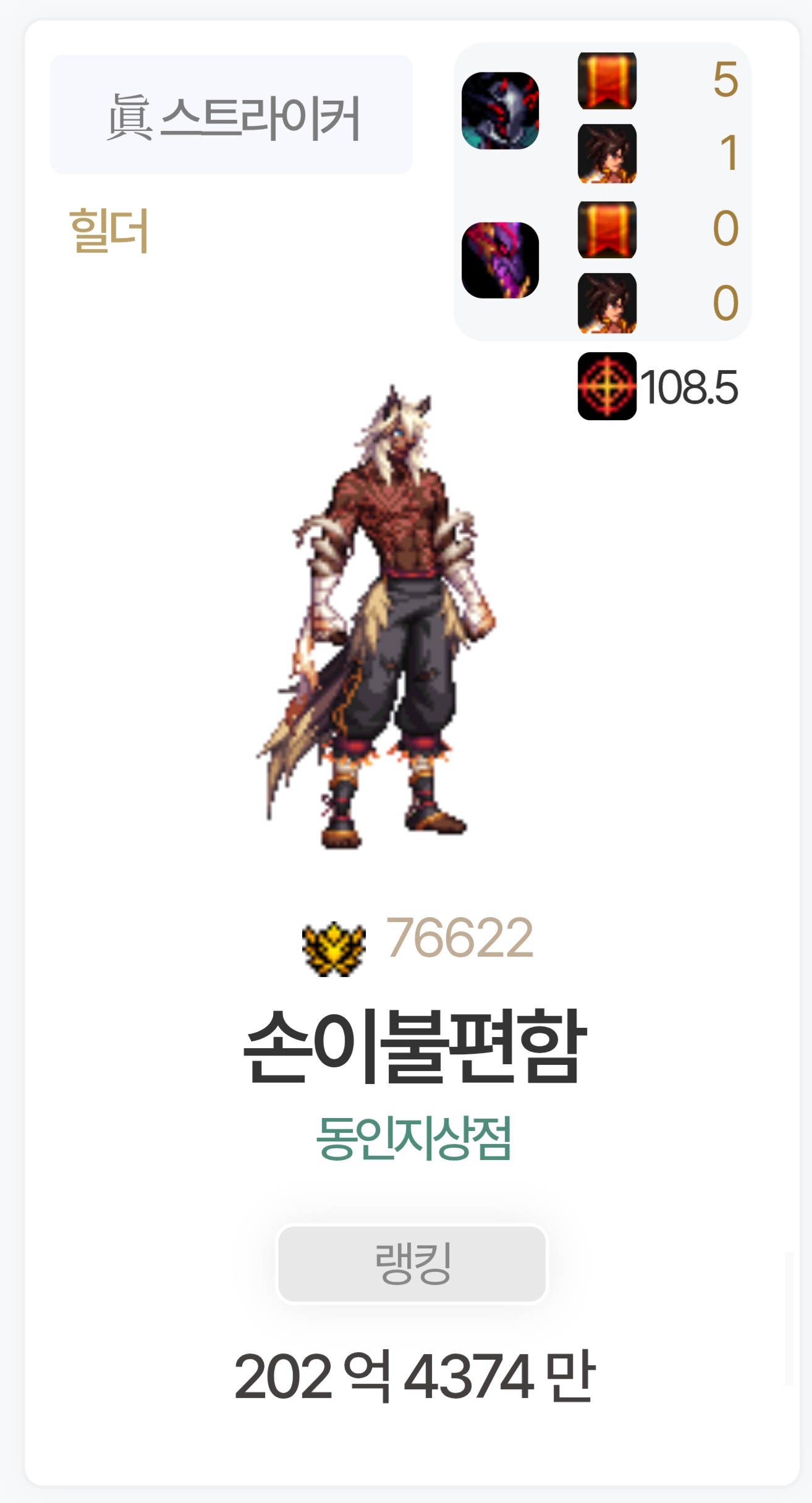Click the 108.5 stat value

tap(689, 388)
